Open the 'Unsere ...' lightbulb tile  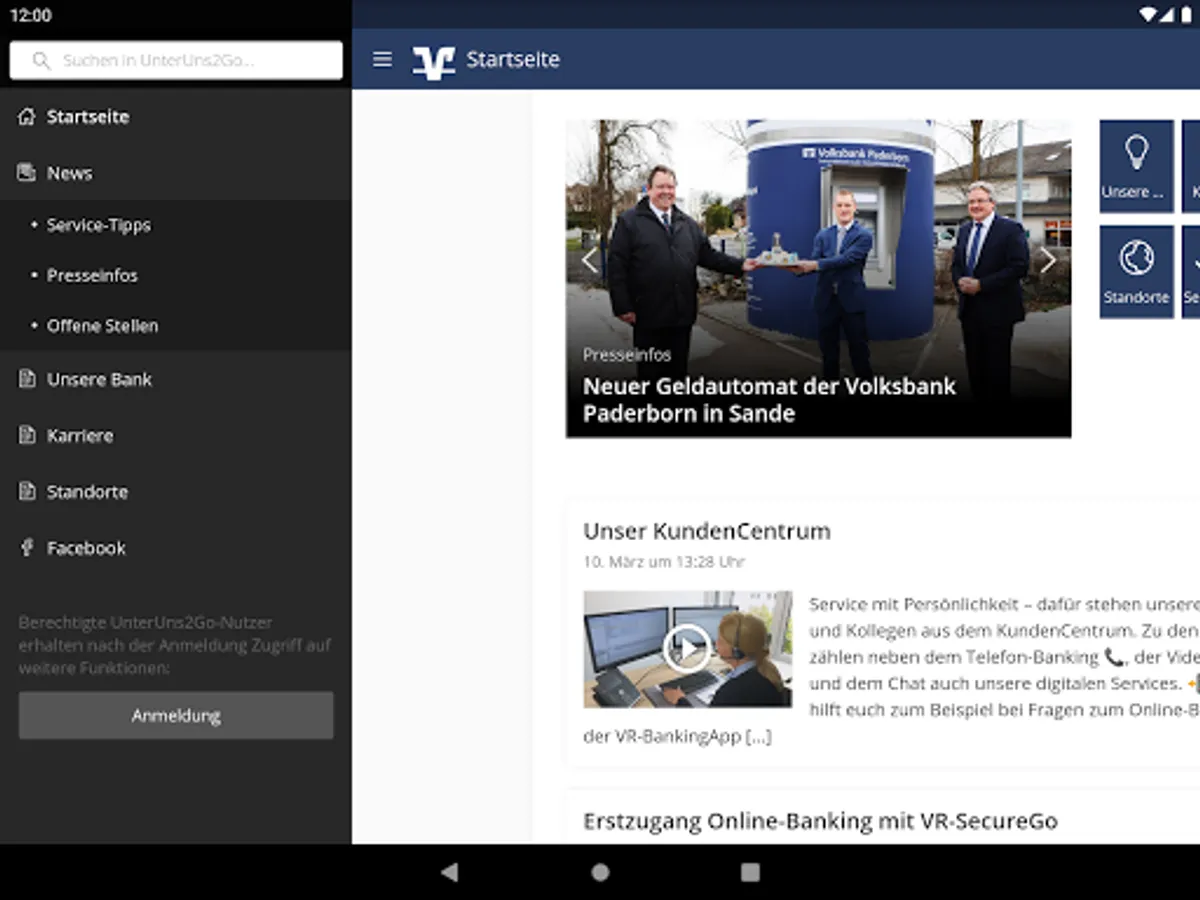(x=1137, y=166)
